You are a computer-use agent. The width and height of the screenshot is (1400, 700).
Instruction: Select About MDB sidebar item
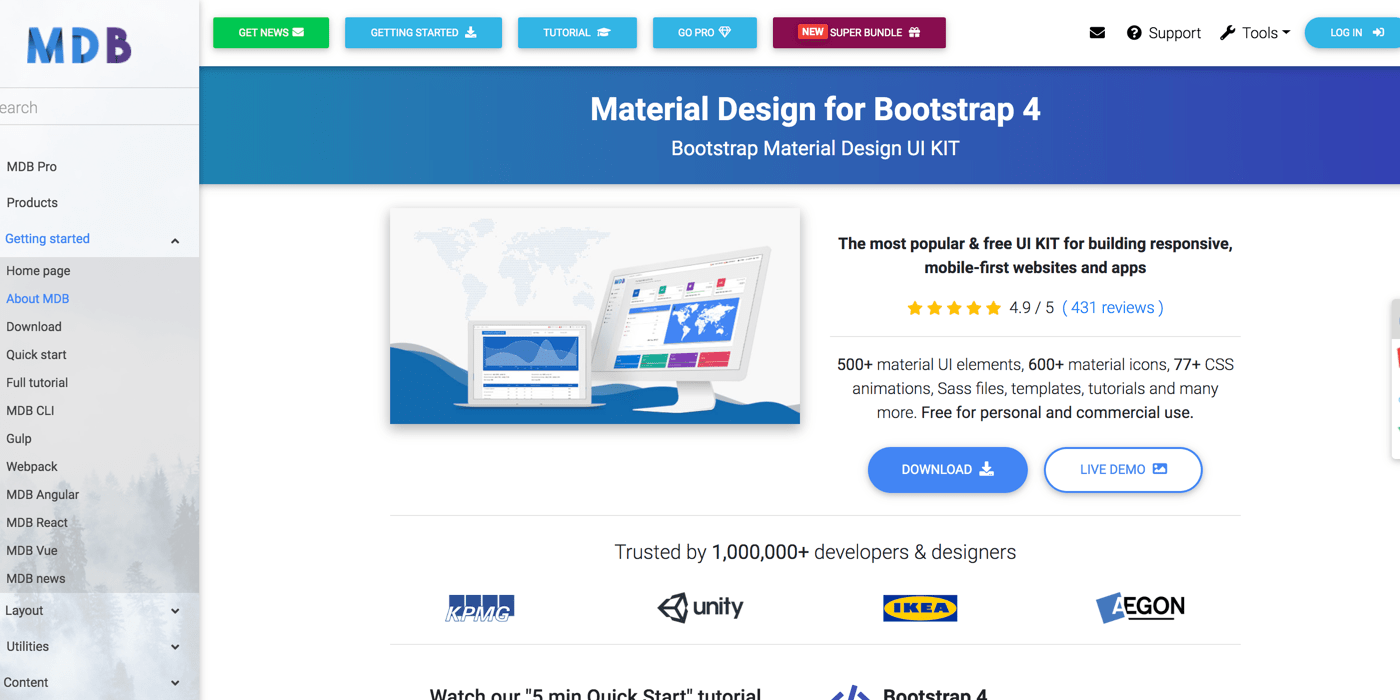pos(38,299)
